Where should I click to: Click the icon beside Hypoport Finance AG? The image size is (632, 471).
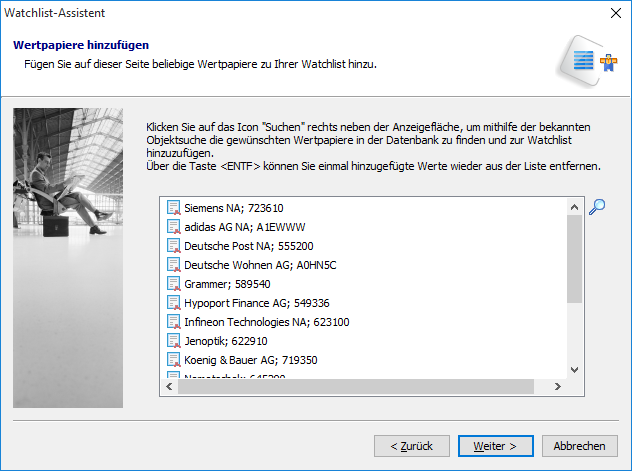pos(174,303)
